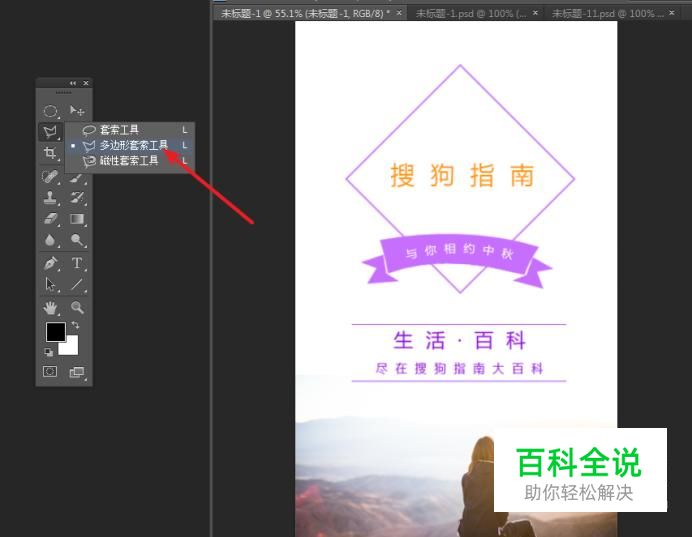
Task: Reset default foreground and background colors
Action: point(49,352)
